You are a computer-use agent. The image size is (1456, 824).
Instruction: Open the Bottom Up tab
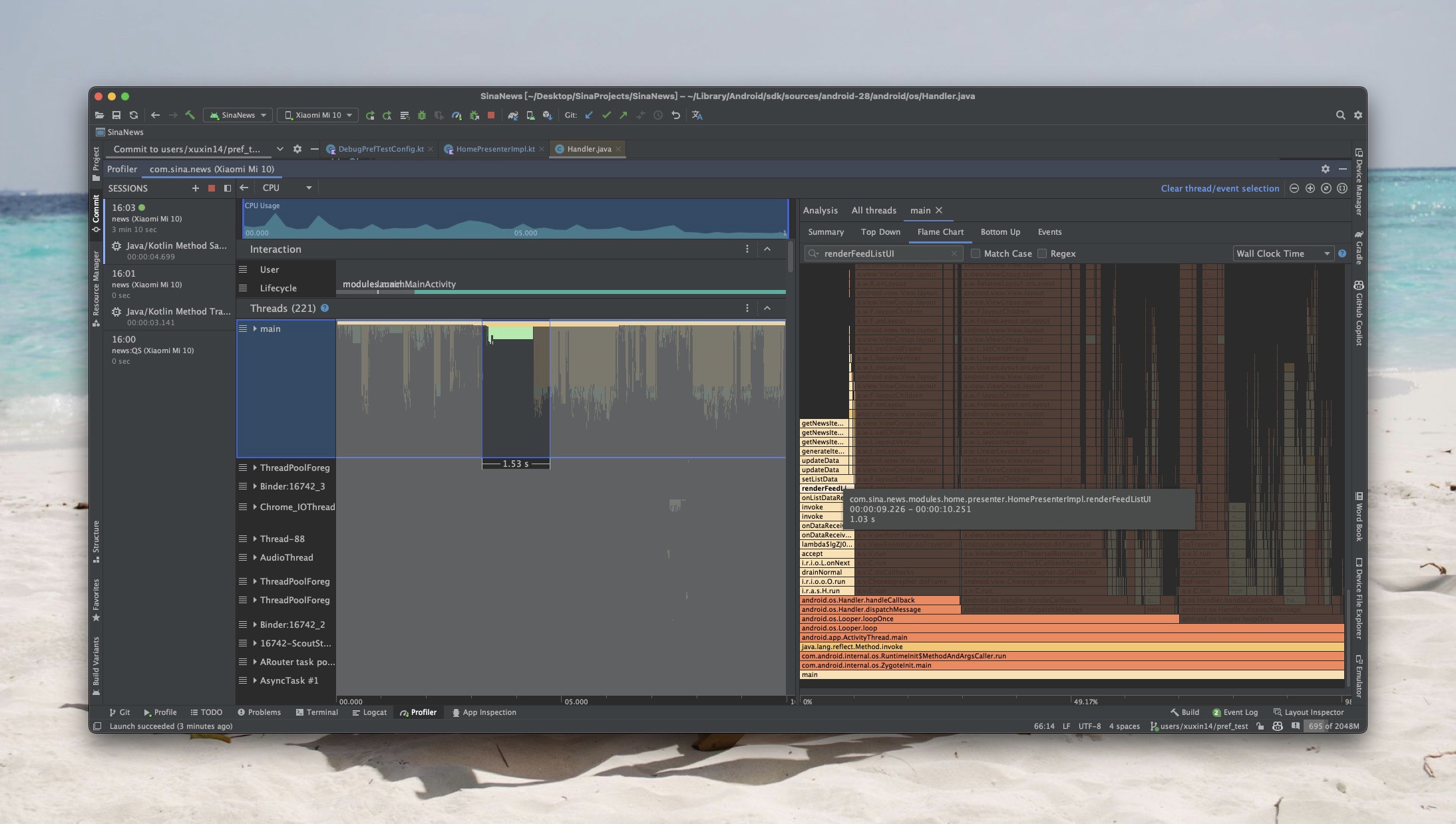tap(1000, 232)
